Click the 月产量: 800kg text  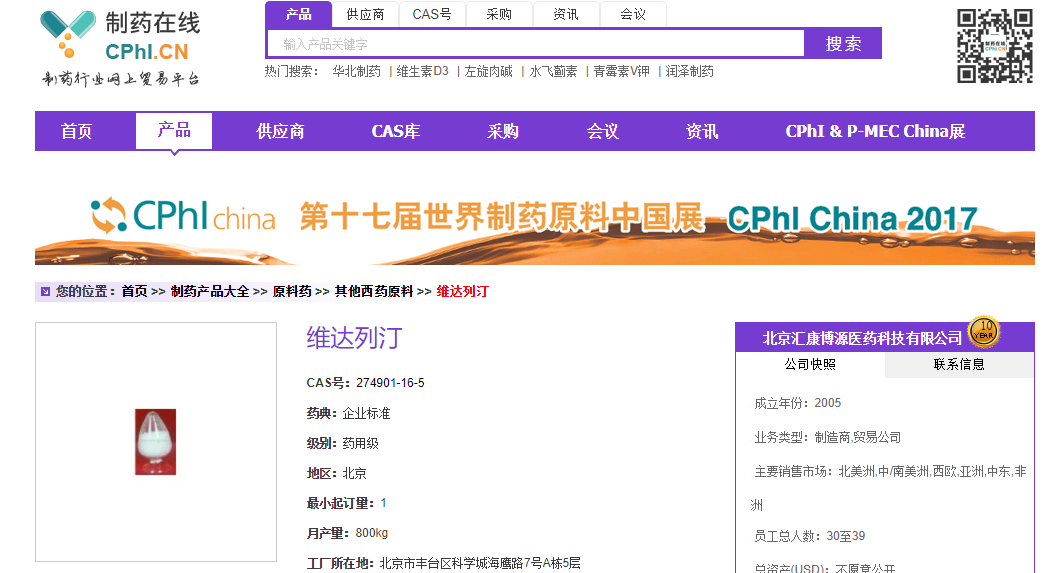[347, 533]
